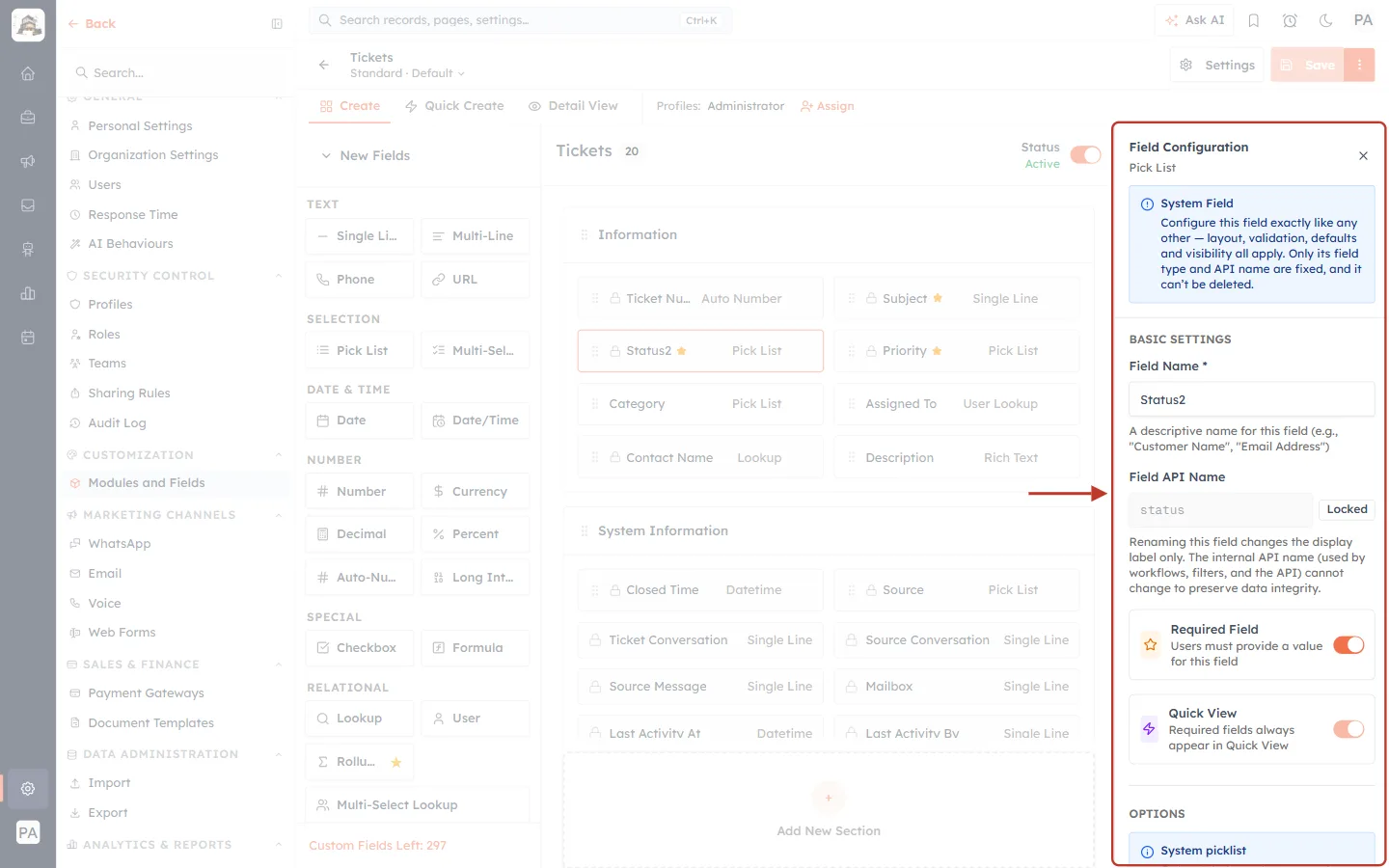Click the sidebar collapse icon beside Back
Viewport: 1389px width, 868px height.
[277, 24]
